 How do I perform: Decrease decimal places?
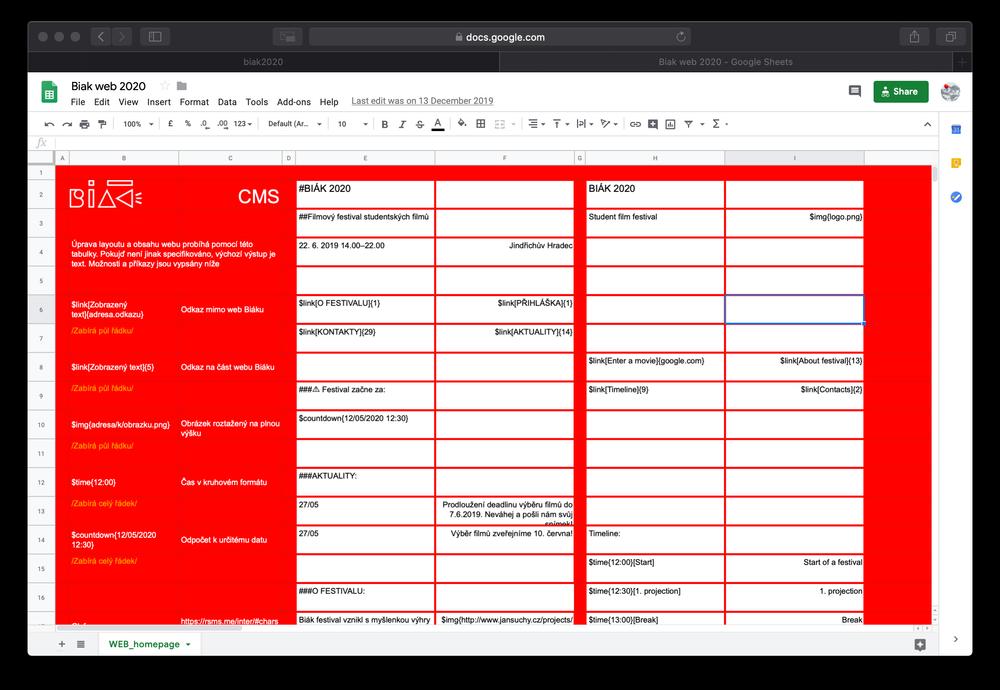pyautogui.click(x=204, y=124)
